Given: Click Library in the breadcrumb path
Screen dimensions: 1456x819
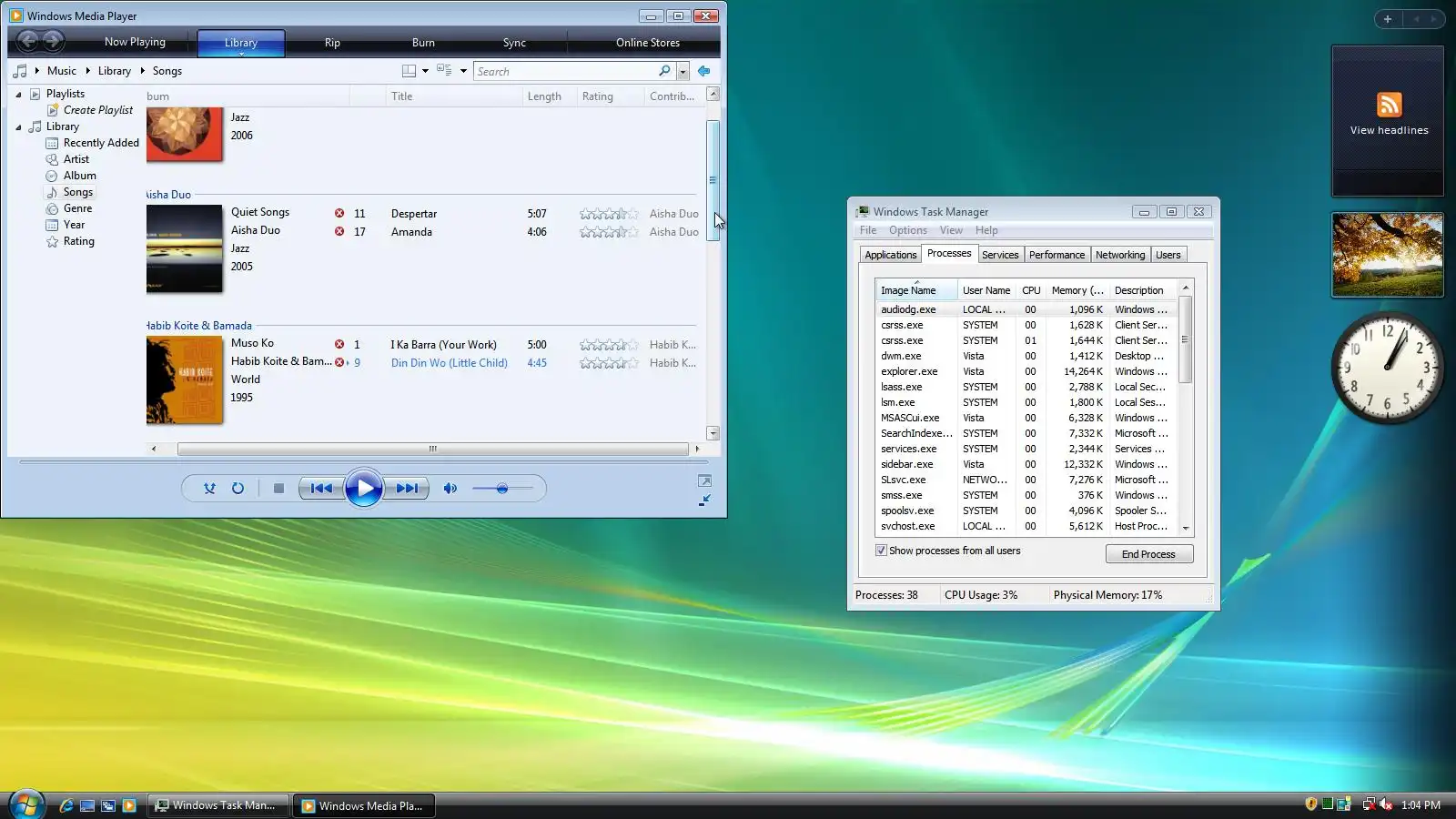Looking at the screenshot, I should click(x=115, y=71).
